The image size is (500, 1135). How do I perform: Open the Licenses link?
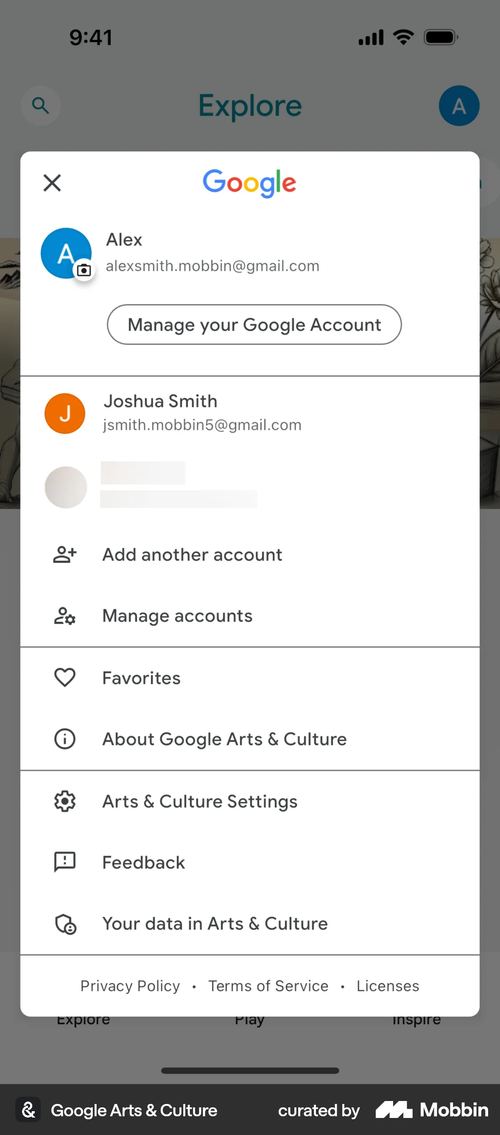coord(388,986)
